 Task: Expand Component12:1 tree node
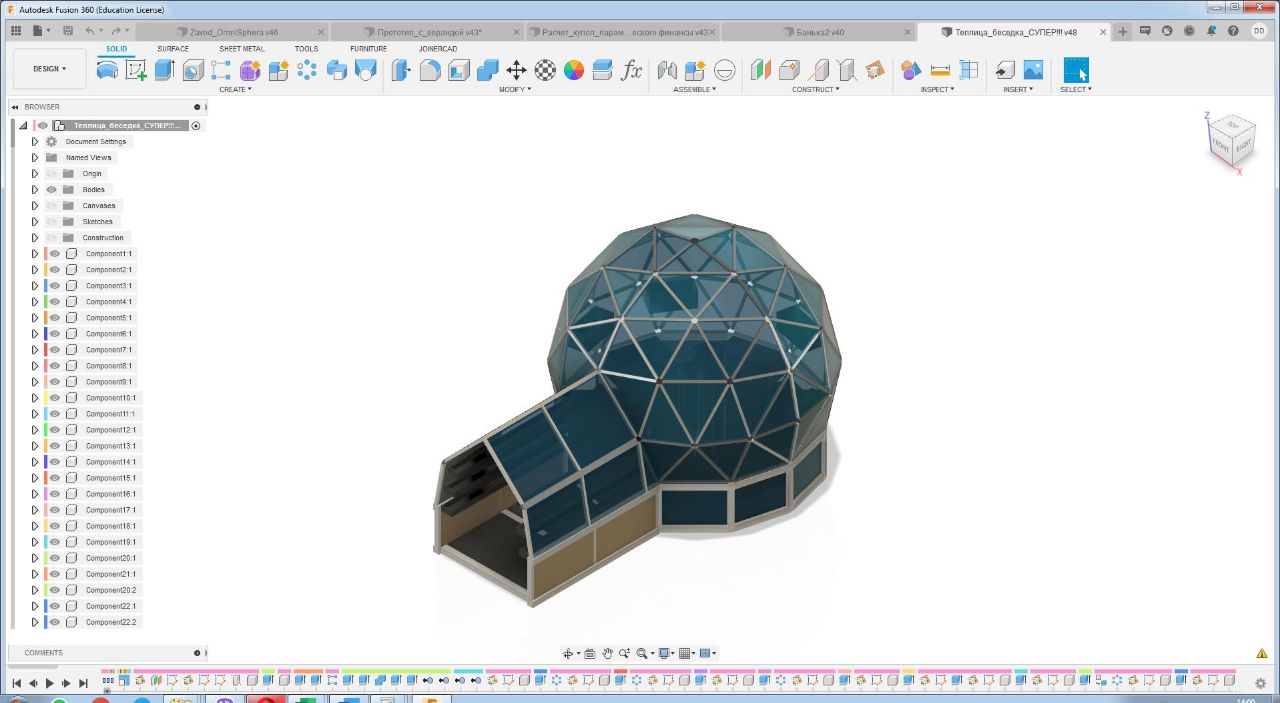(x=34, y=429)
